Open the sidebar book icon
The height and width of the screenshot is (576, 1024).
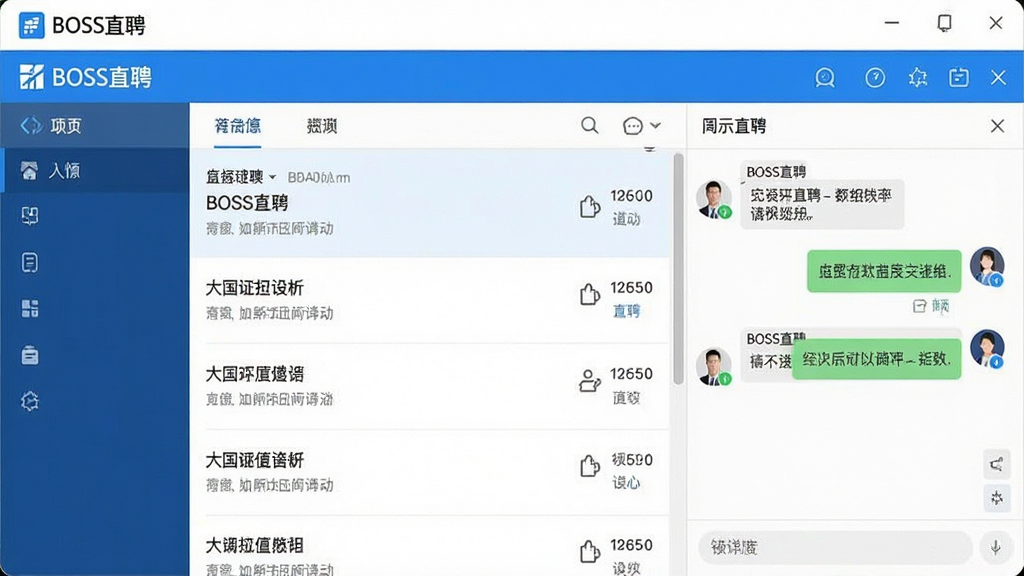pos(29,216)
